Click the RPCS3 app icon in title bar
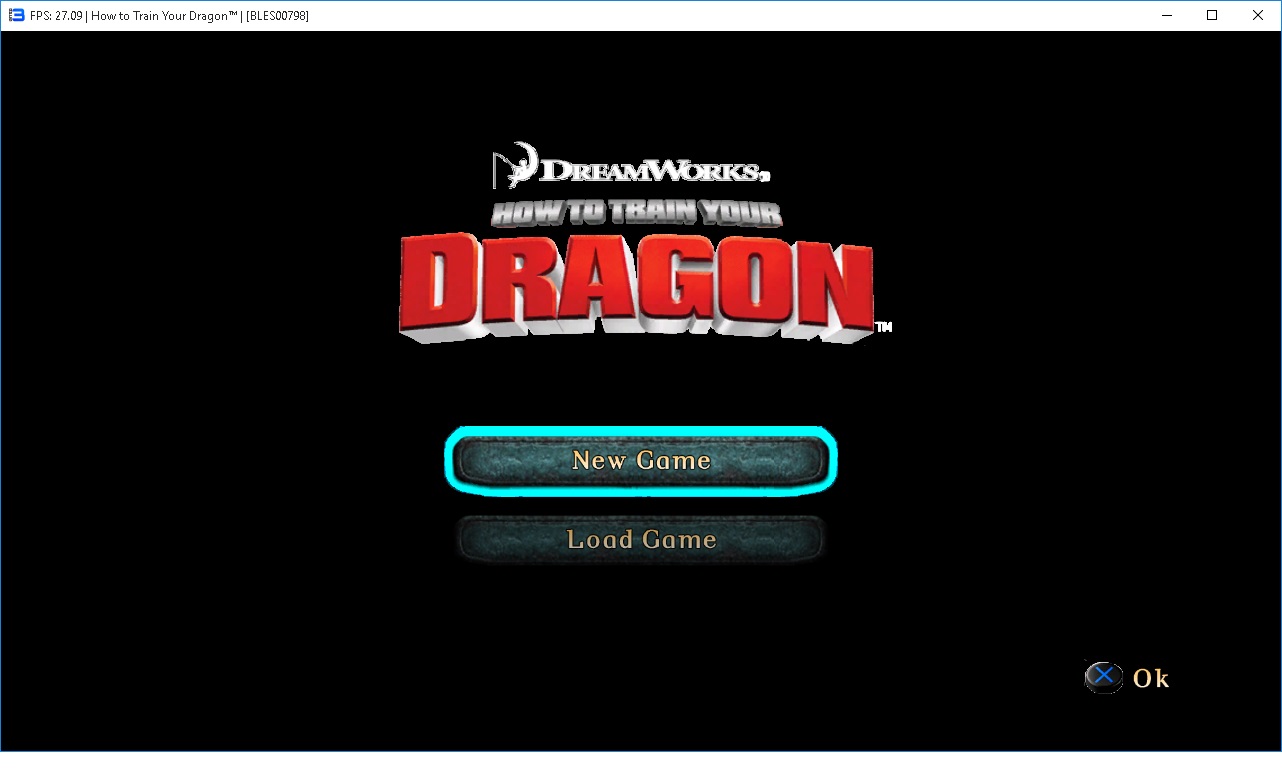Viewport: 1282px width, 780px height. pos(16,15)
